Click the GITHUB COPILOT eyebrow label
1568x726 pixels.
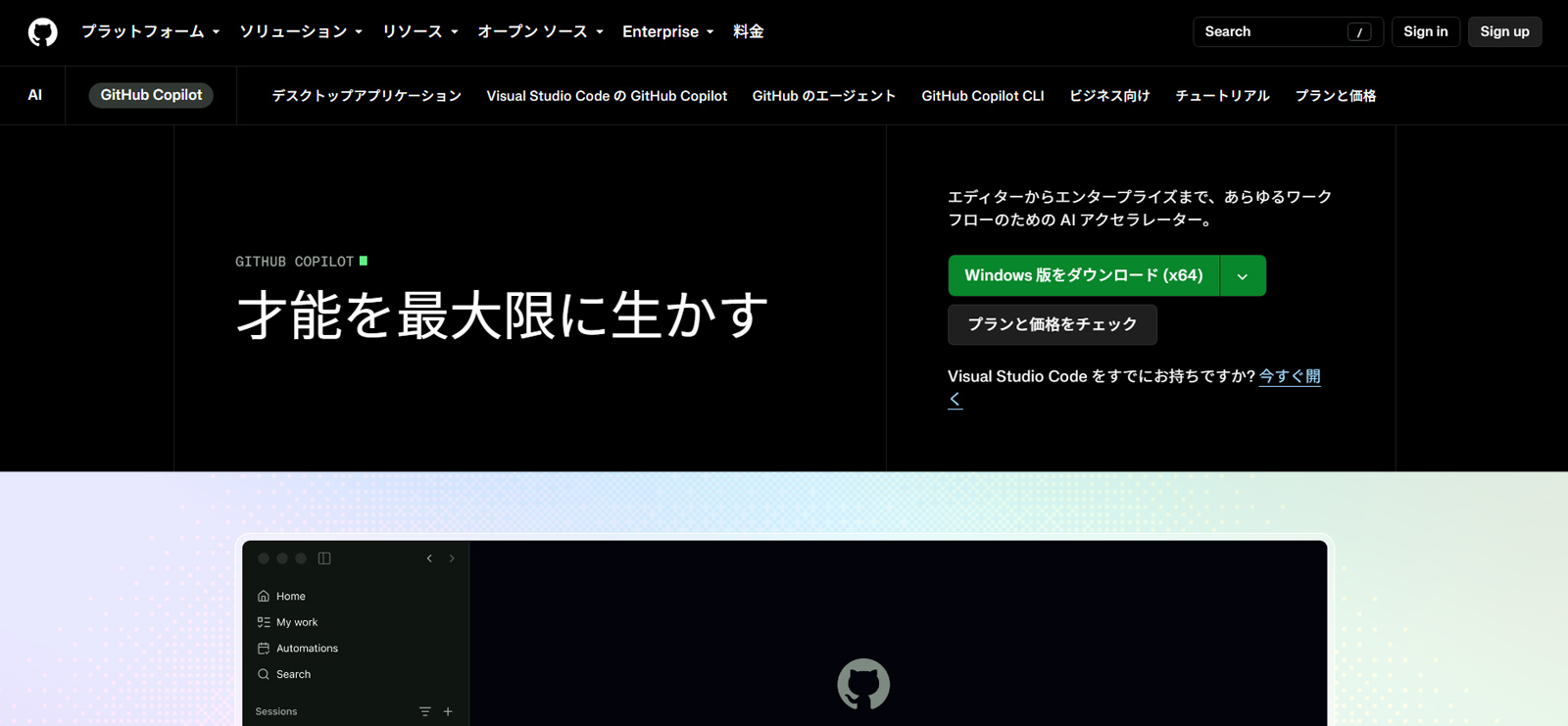(x=294, y=262)
